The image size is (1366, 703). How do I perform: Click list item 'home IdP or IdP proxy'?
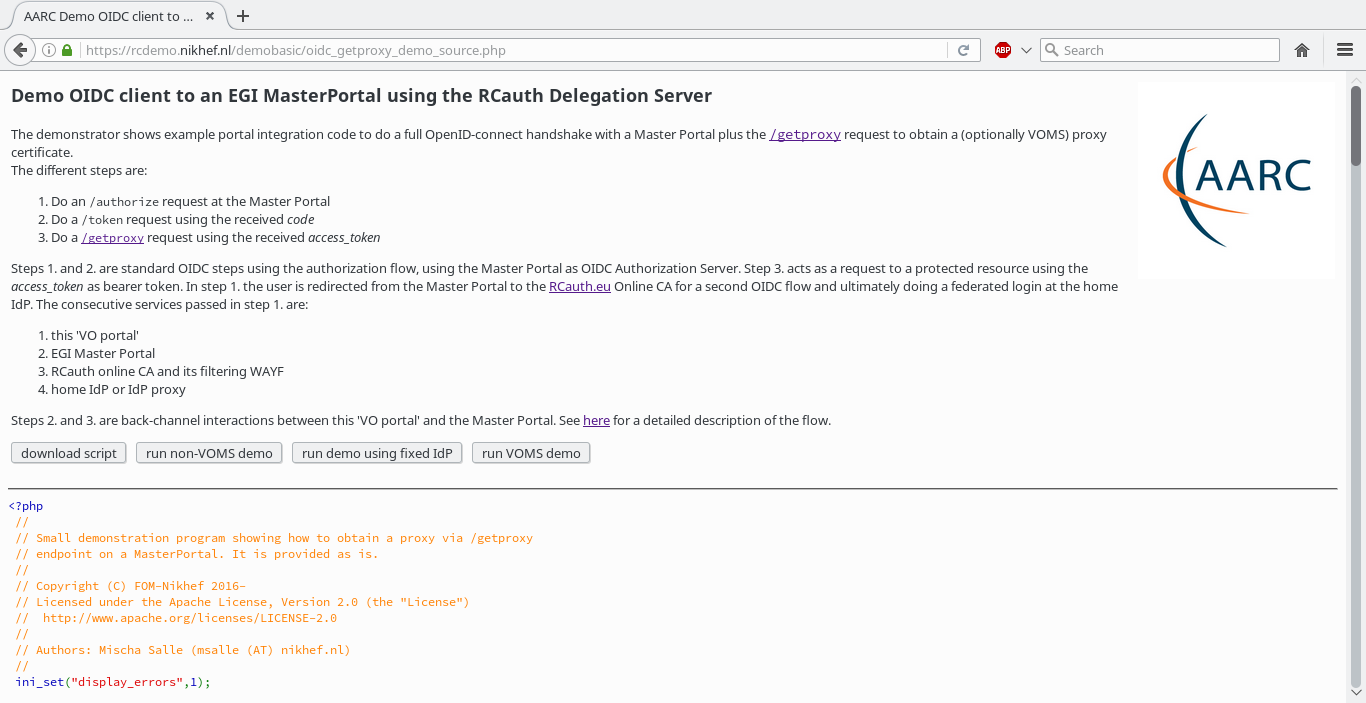pyautogui.click(x=118, y=390)
